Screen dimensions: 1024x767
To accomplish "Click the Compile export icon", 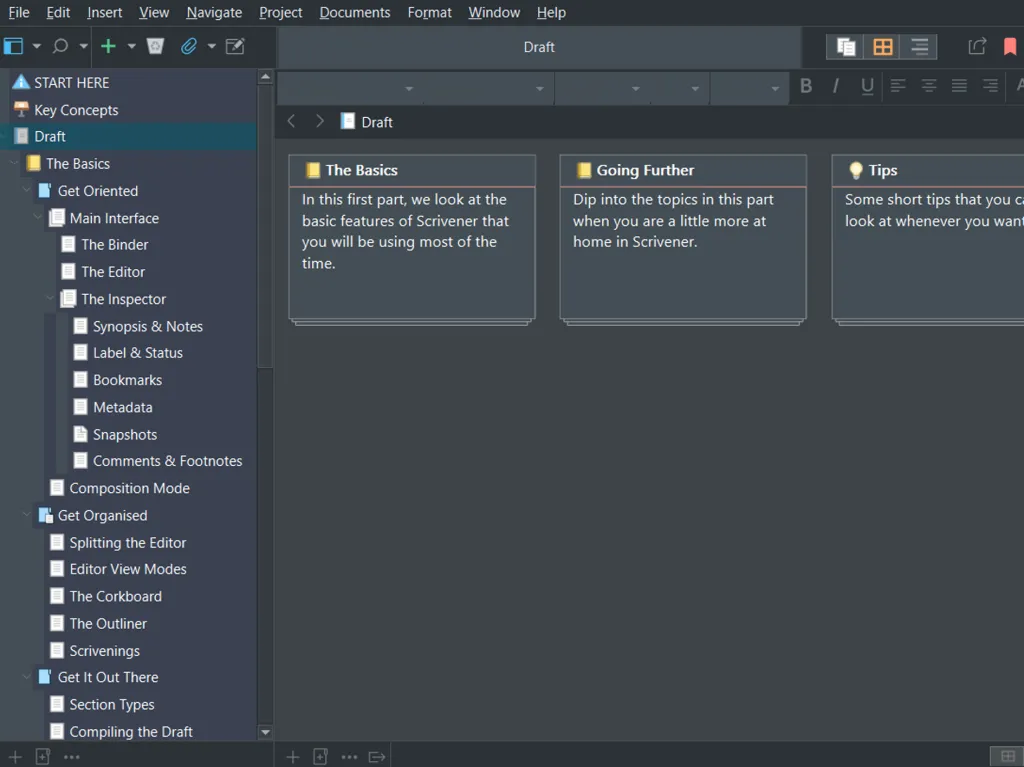I will click(977, 46).
